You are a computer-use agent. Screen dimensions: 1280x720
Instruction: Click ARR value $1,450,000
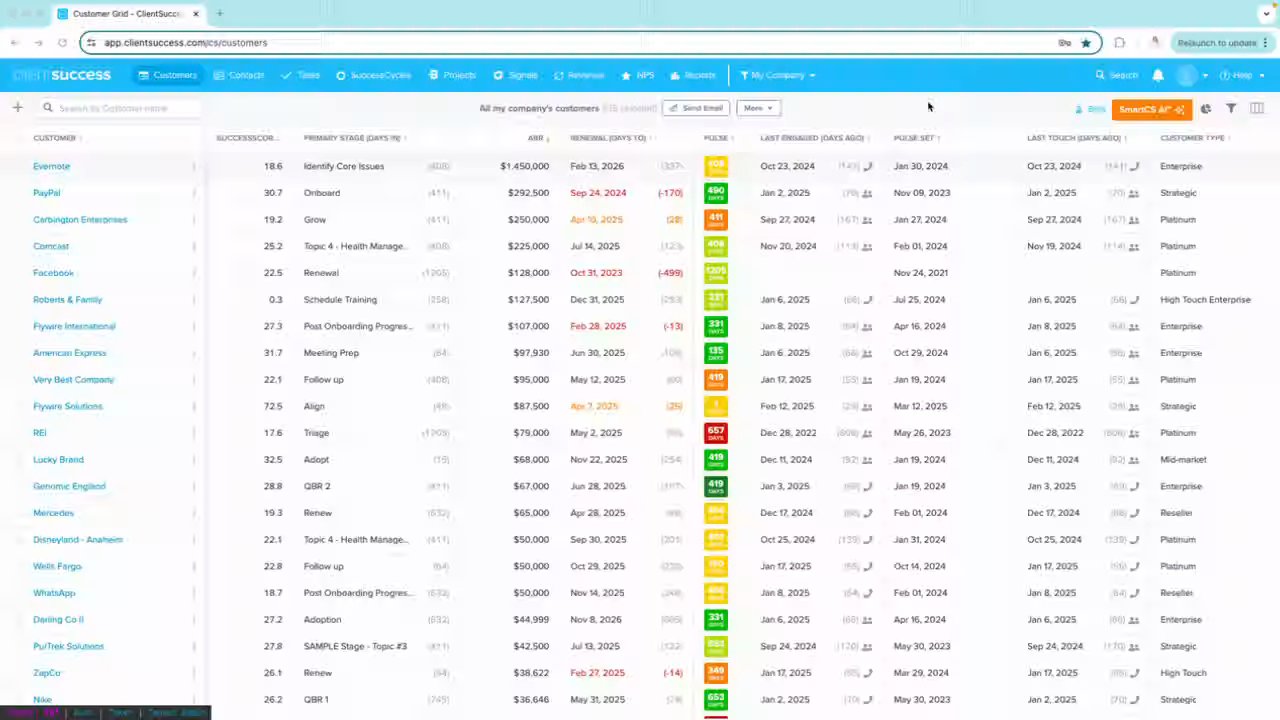tap(524, 166)
